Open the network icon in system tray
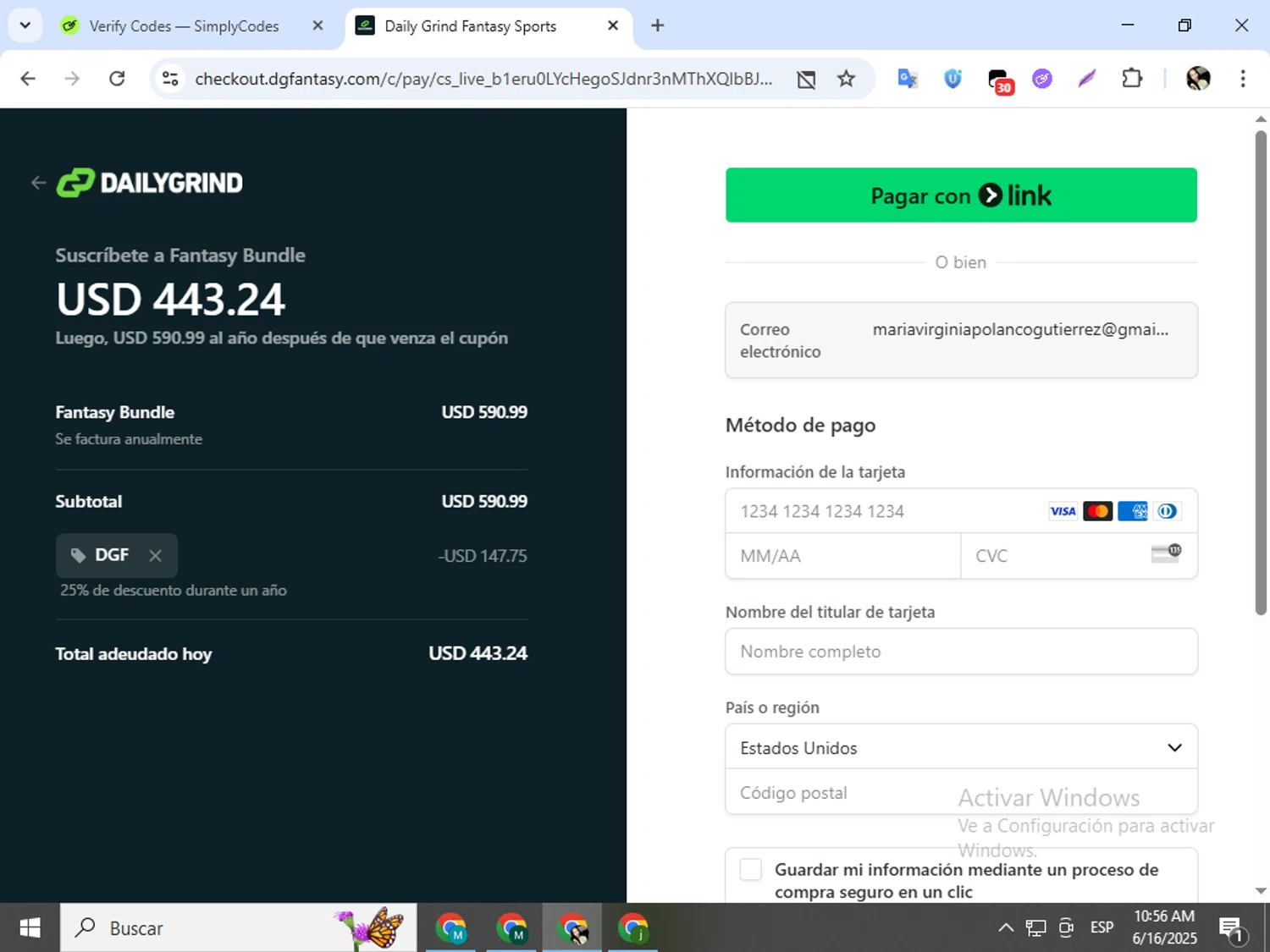The width and height of the screenshot is (1270, 952). 1035,928
